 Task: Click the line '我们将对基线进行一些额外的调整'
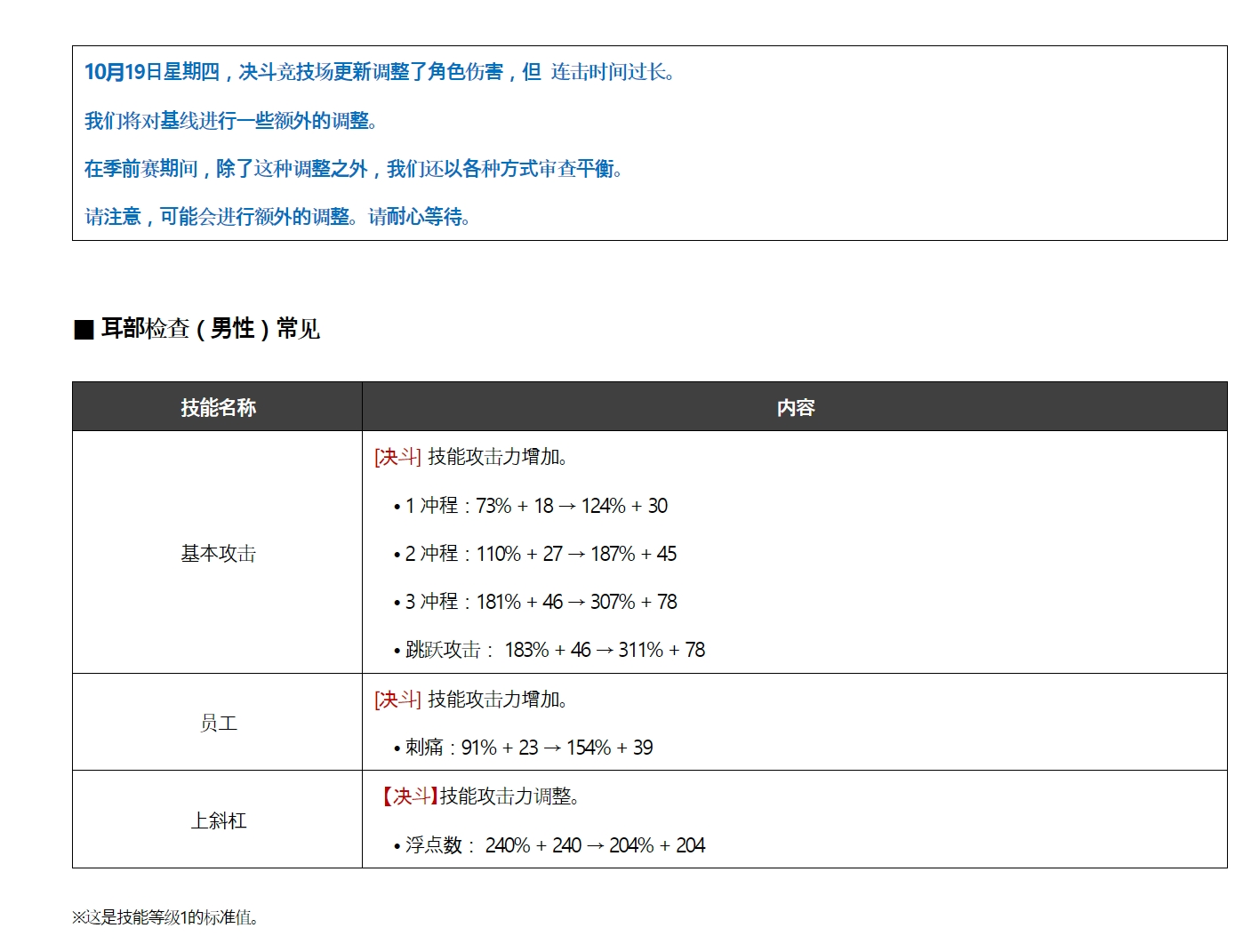tap(231, 120)
